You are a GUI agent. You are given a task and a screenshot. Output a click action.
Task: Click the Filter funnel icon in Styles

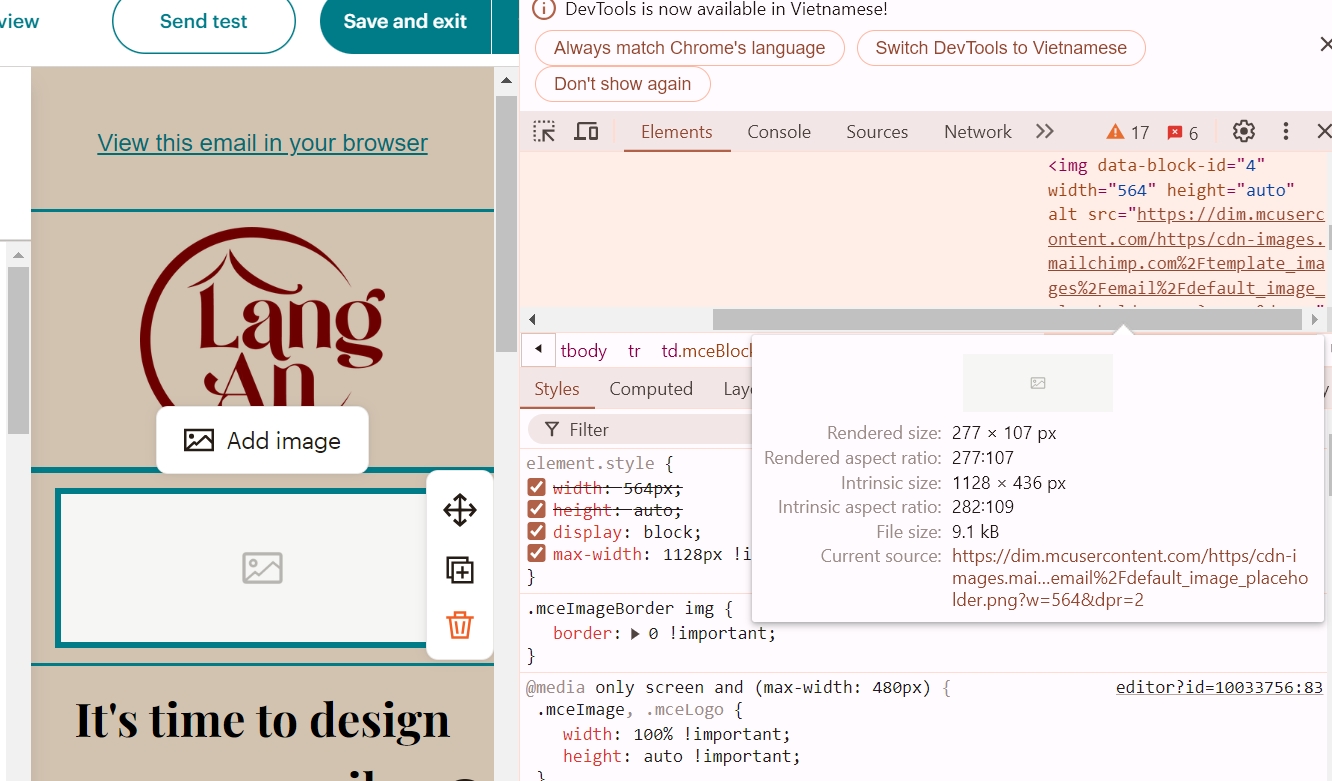[551, 429]
